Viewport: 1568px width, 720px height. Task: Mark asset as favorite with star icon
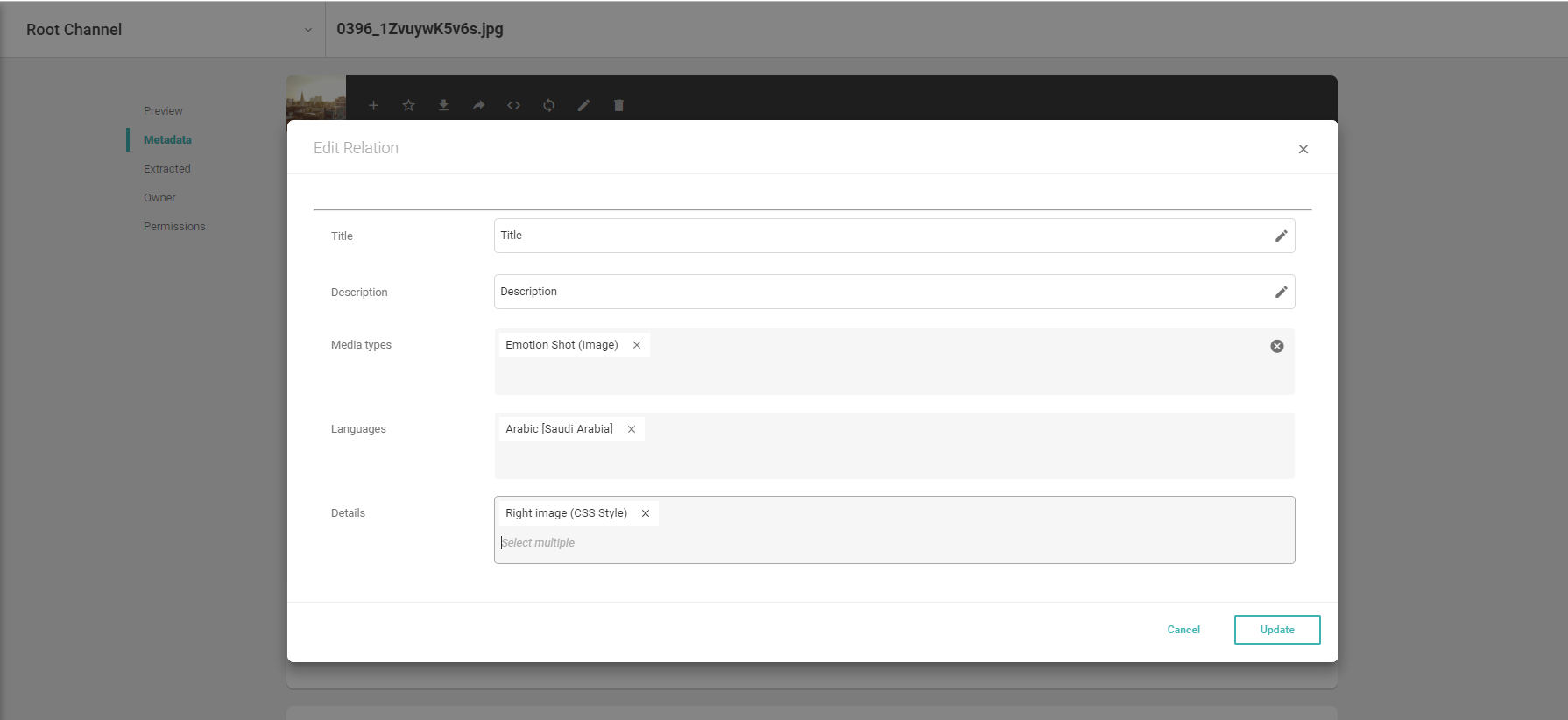408,105
